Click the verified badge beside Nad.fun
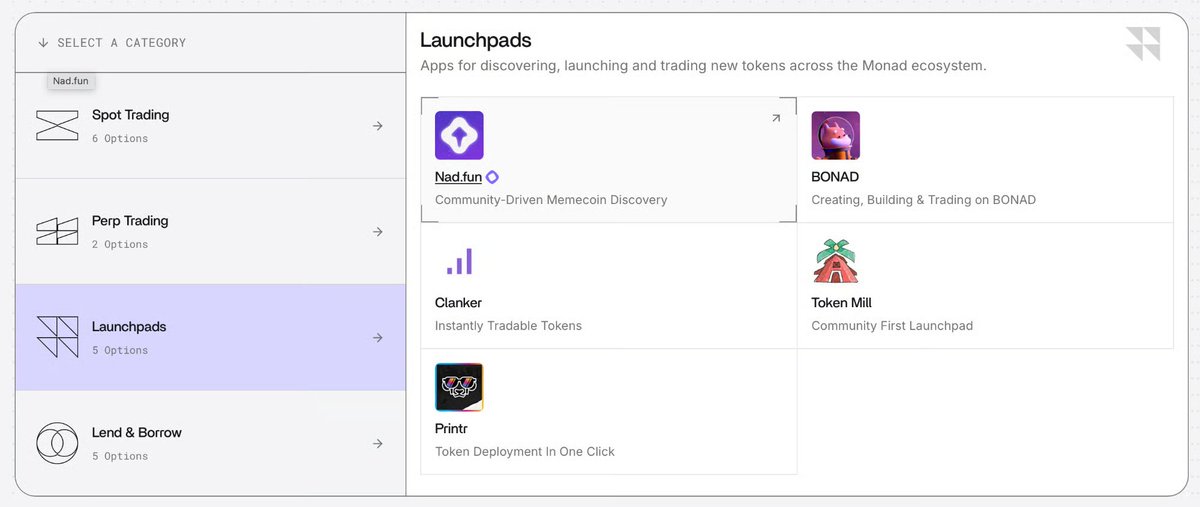This screenshot has height=507, width=1200. 492,177
